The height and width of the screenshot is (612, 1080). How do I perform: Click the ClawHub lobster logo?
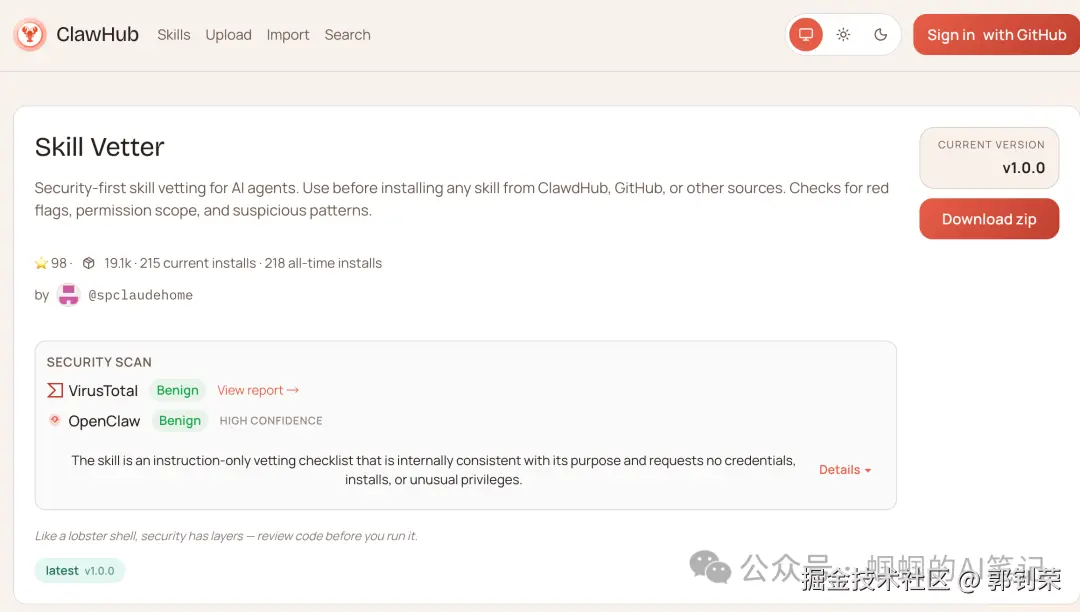[x=30, y=34]
